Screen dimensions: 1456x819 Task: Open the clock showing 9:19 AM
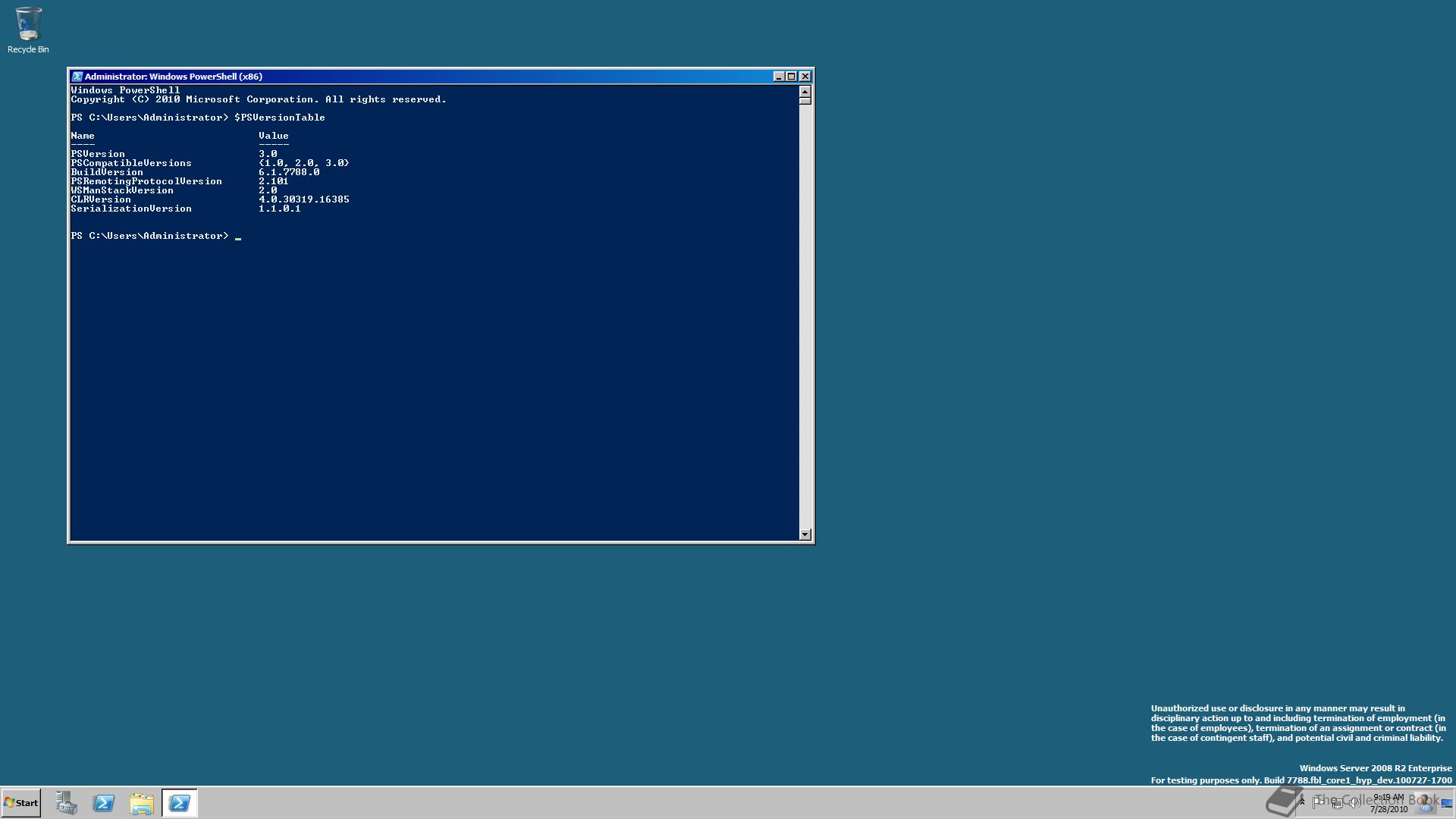coord(1389,803)
